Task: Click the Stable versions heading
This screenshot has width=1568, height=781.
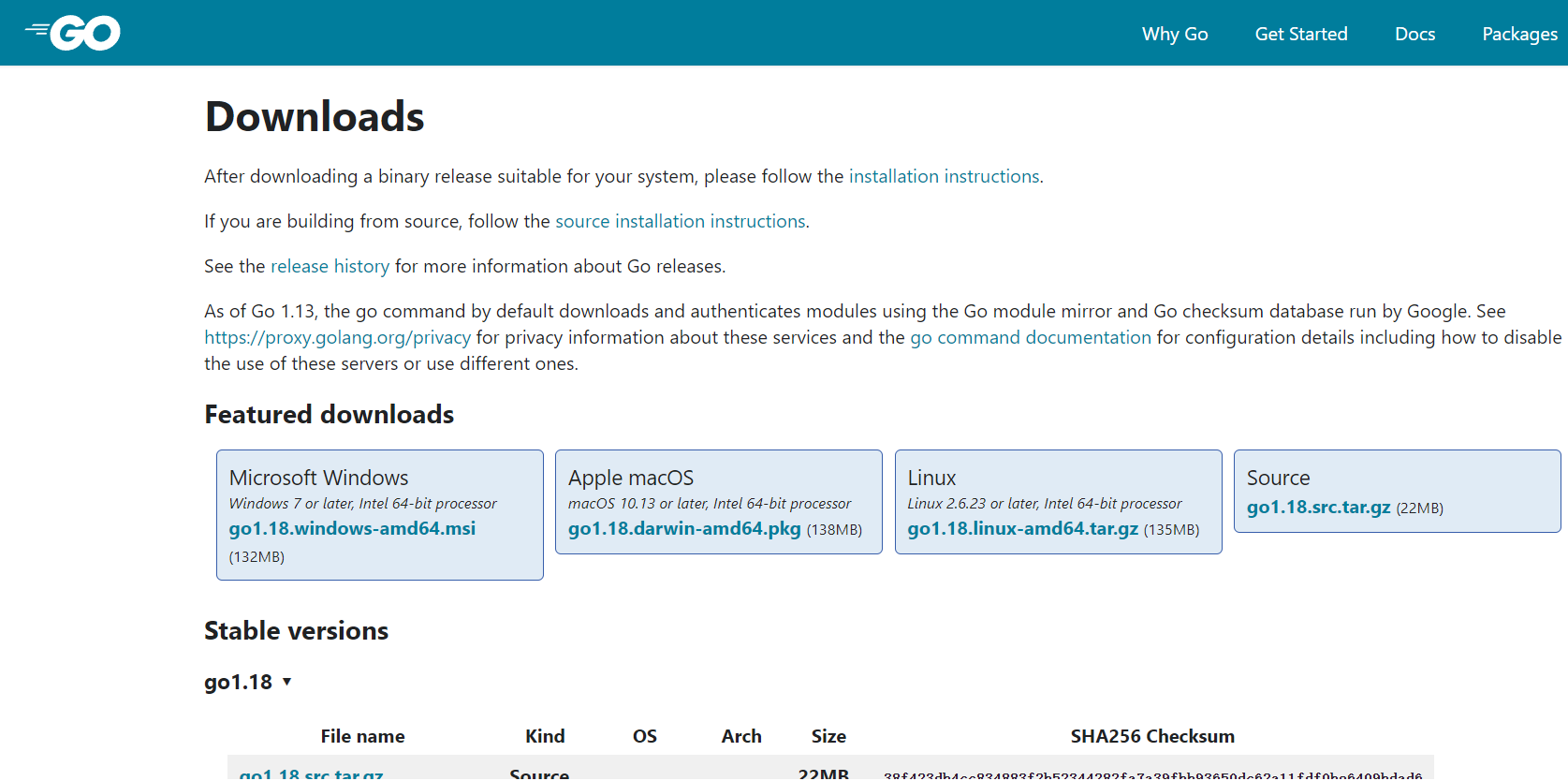Action: tap(296, 630)
